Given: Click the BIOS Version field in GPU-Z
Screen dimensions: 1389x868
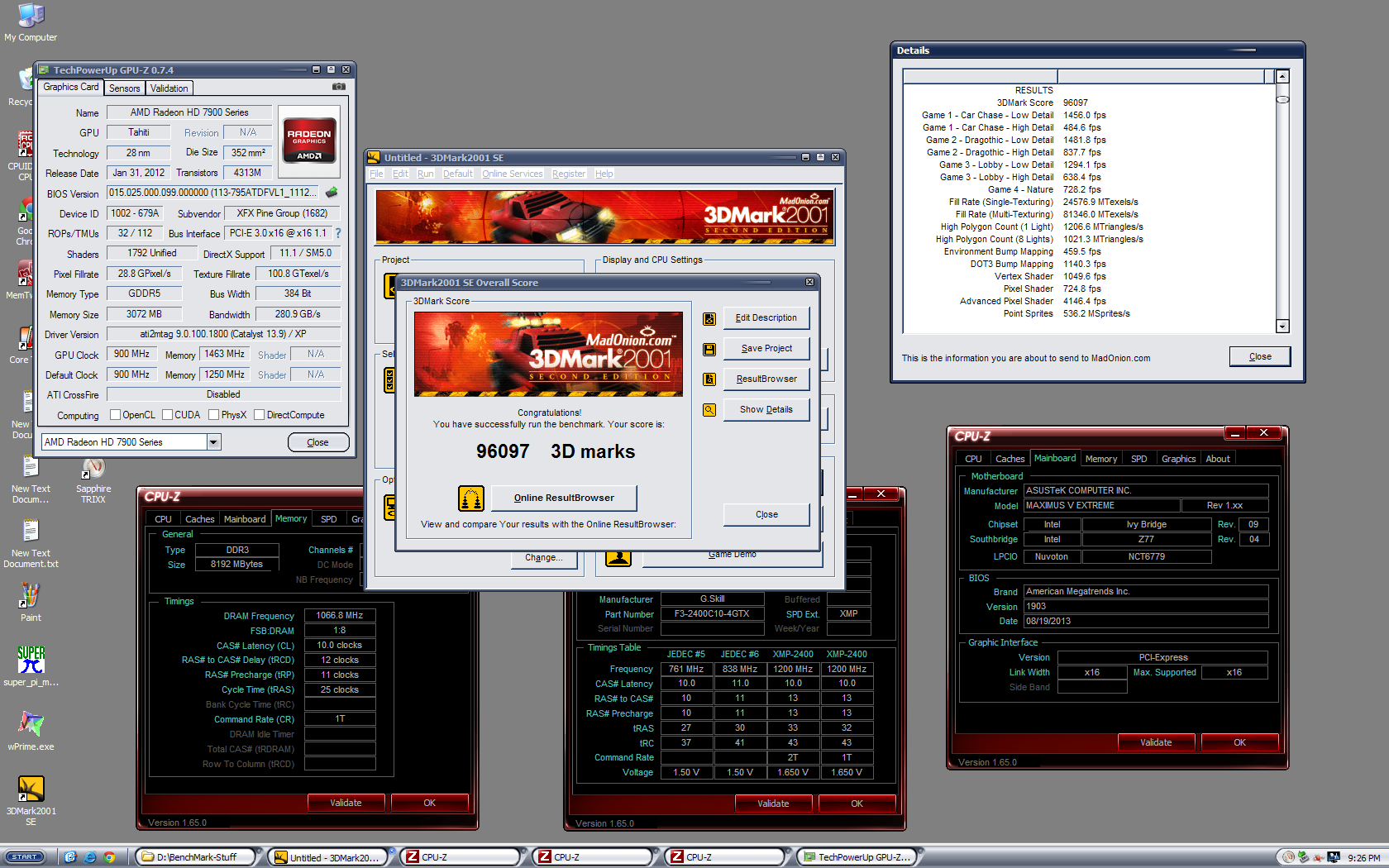Looking at the screenshot, I should point(214,193).
